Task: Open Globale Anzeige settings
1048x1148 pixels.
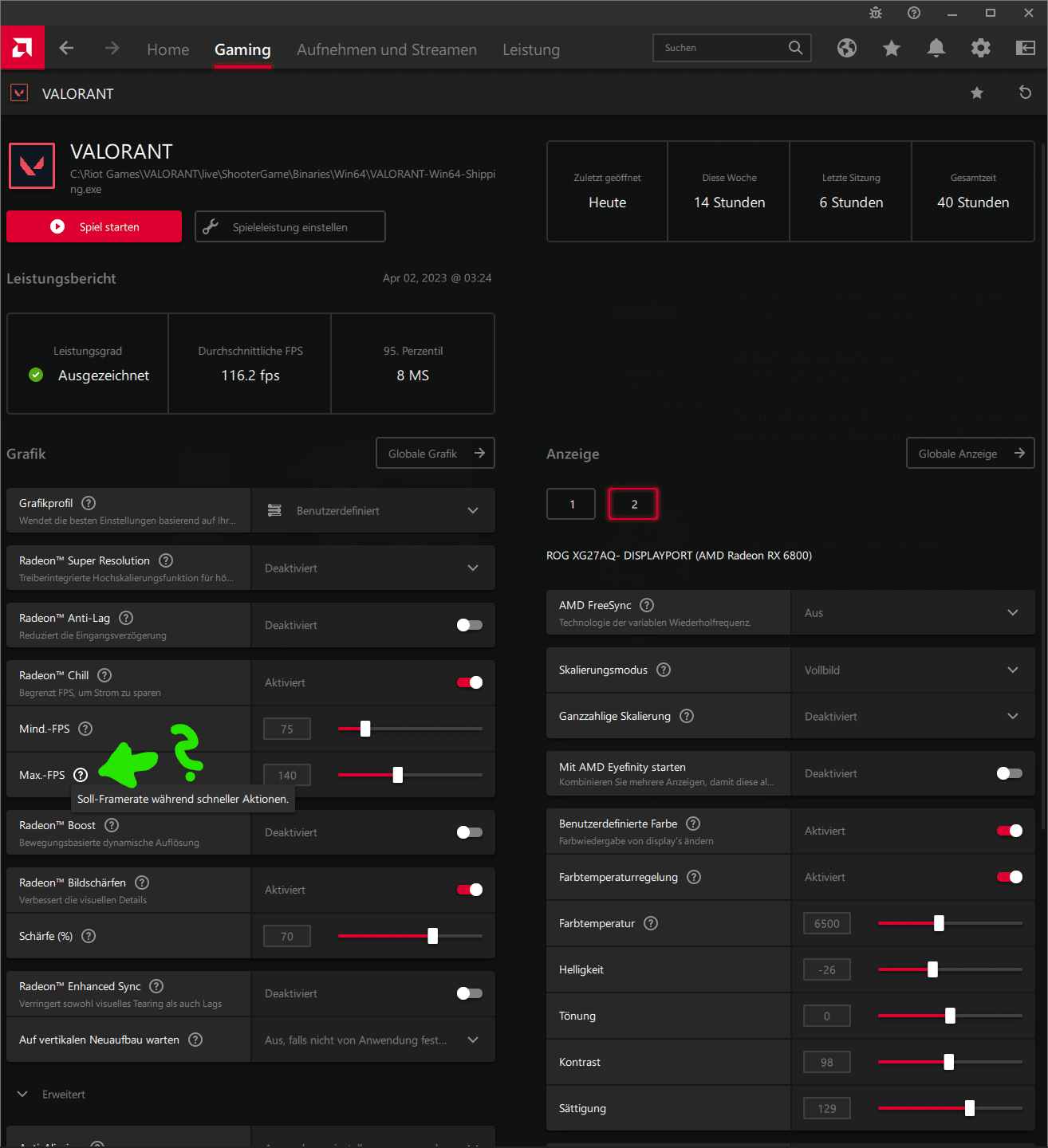Action: coord(971,453)
